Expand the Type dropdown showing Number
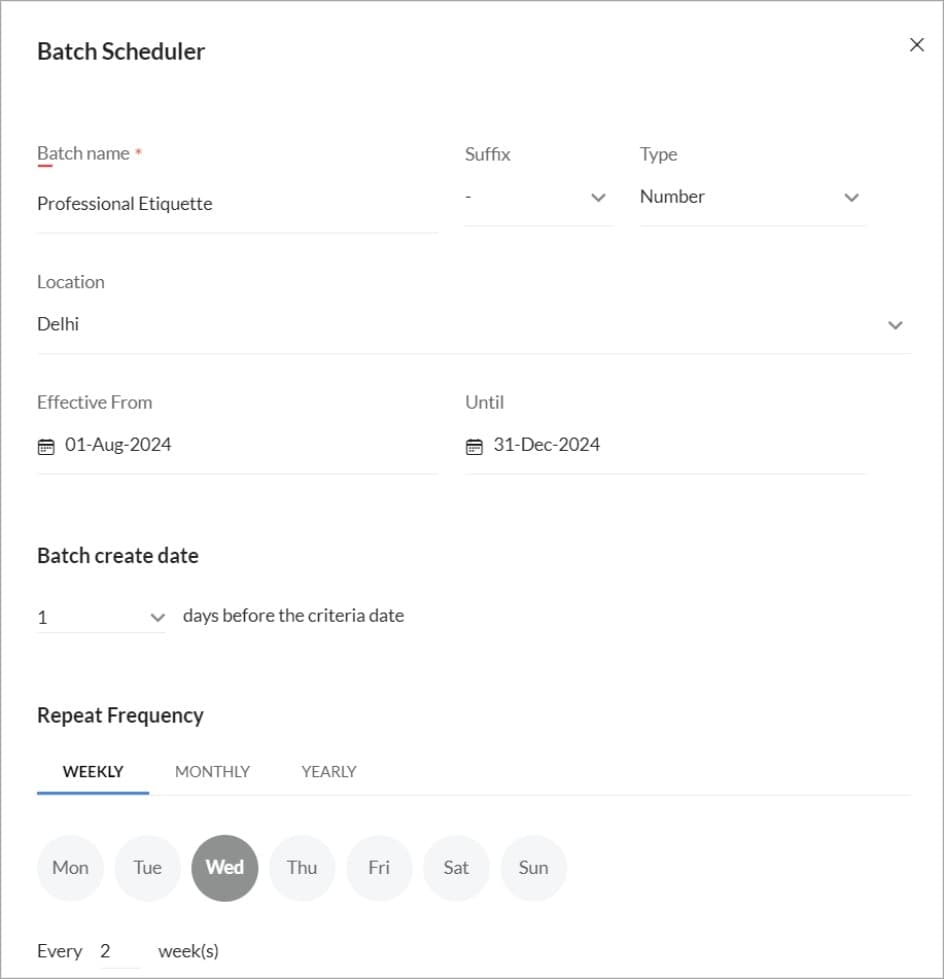The height and width of the screenshot is (979, 944). click(x=752, y=198)
